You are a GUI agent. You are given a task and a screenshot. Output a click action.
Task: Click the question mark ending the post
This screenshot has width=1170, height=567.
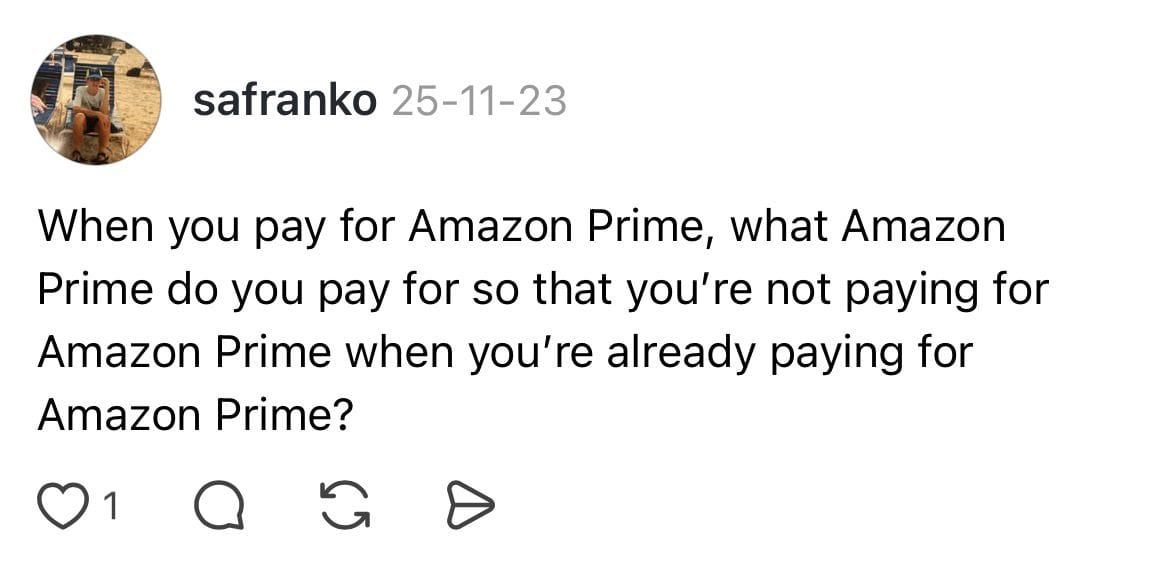341,415
